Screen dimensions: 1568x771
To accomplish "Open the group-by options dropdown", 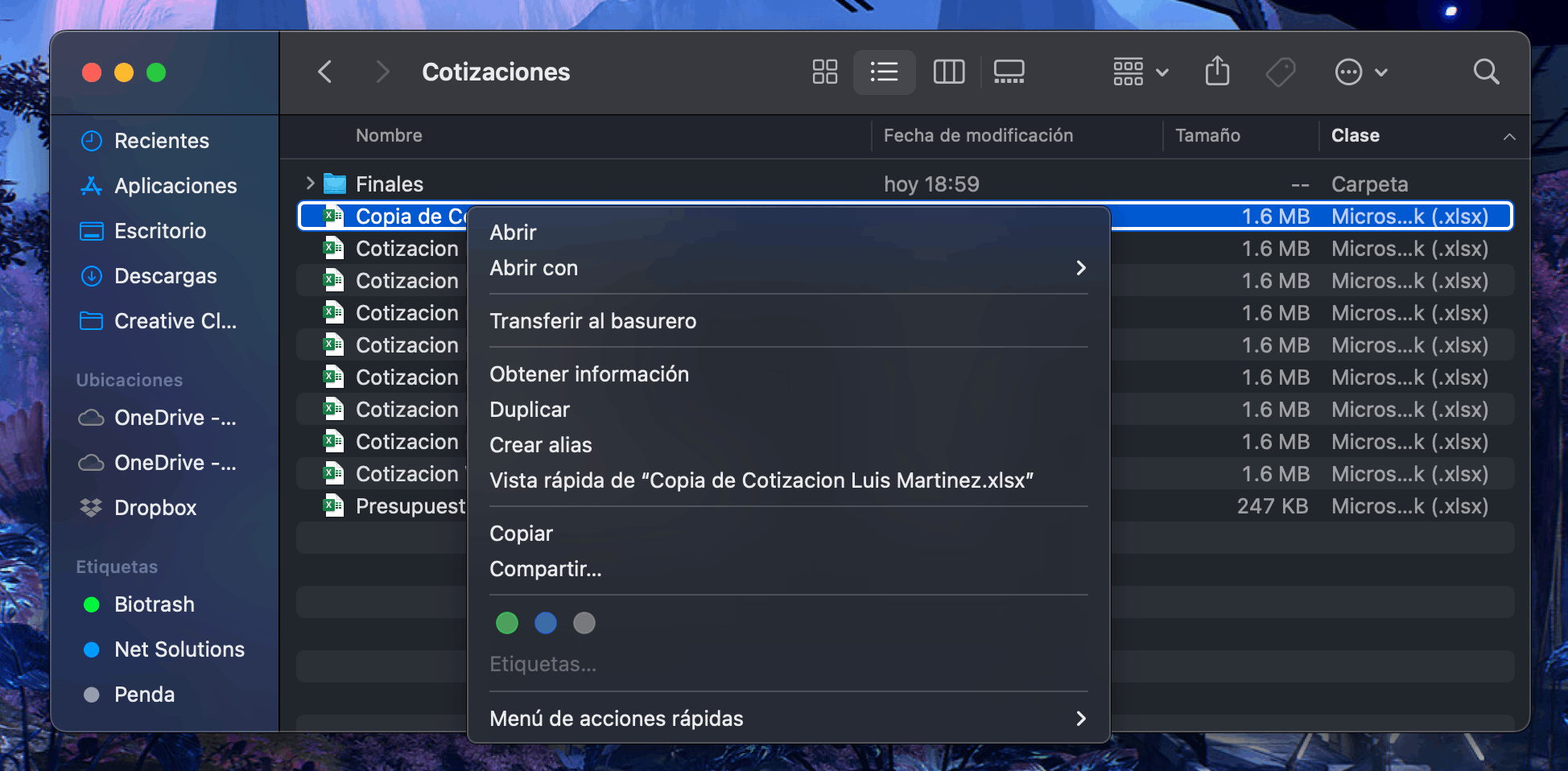I will (x=1141, y=72).
